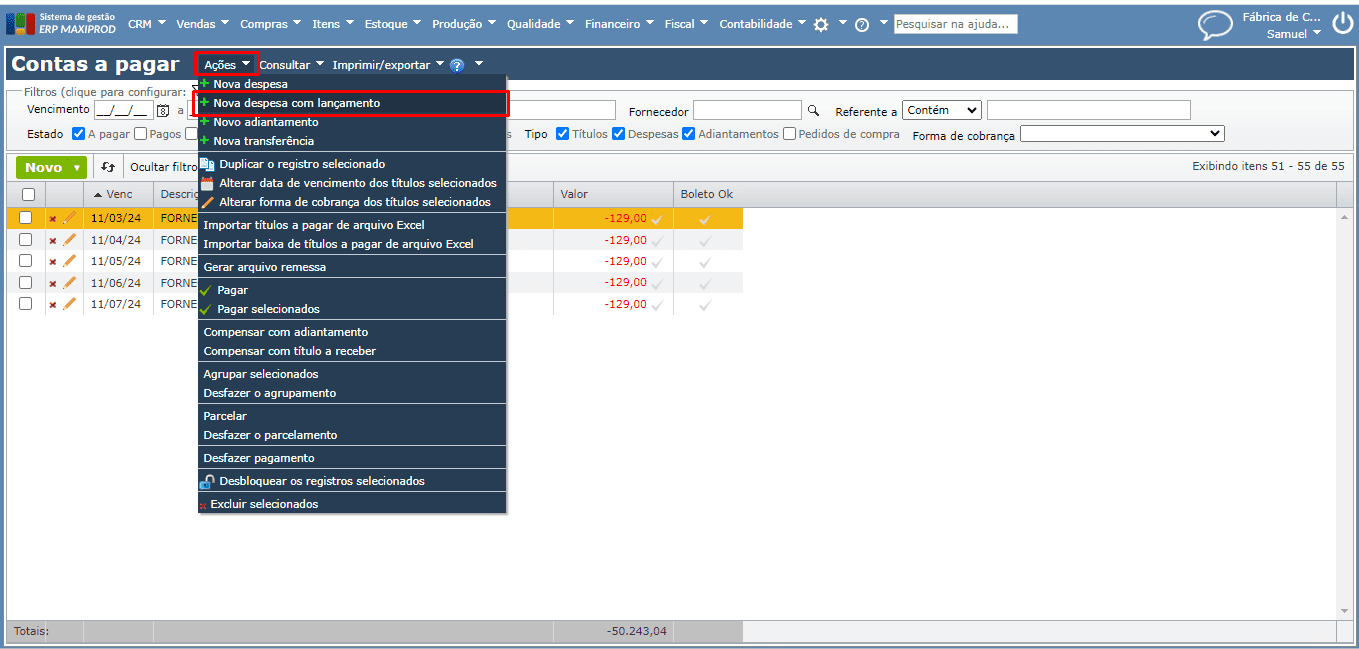Toggle the A pagar state checkbox

coord(79,134)
